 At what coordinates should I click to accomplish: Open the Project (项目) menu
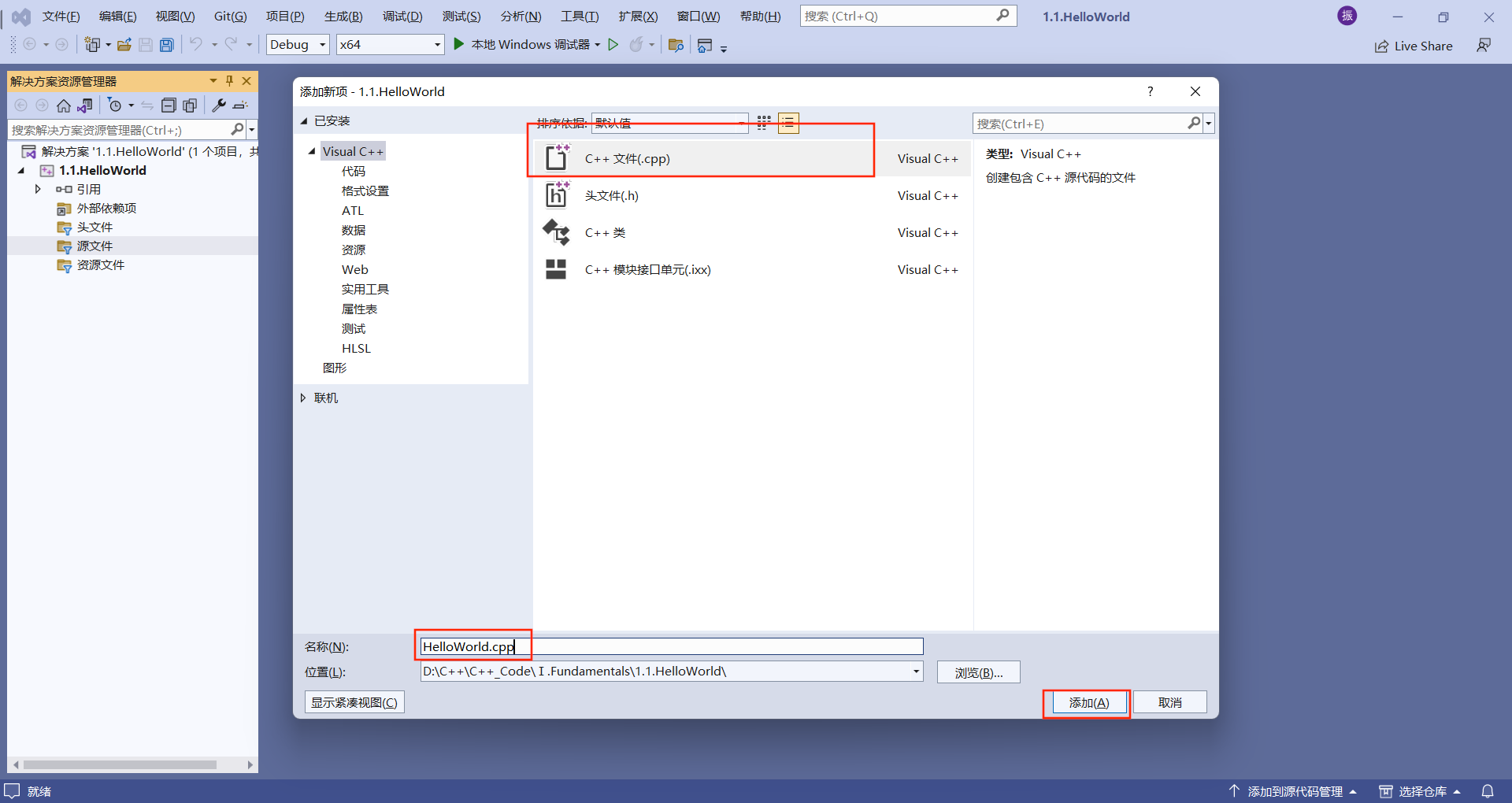tap(285, 17)
